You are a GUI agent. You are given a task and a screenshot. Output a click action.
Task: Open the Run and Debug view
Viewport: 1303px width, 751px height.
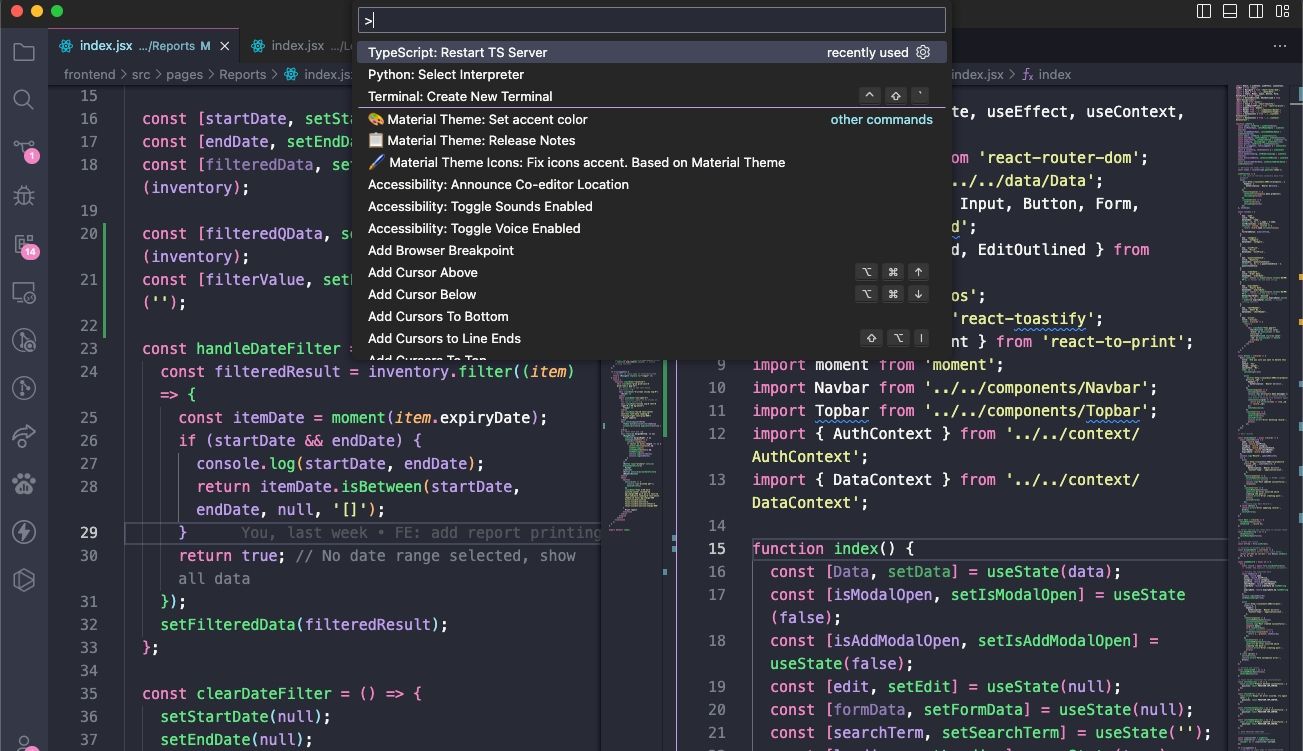[x=23, y=195]
